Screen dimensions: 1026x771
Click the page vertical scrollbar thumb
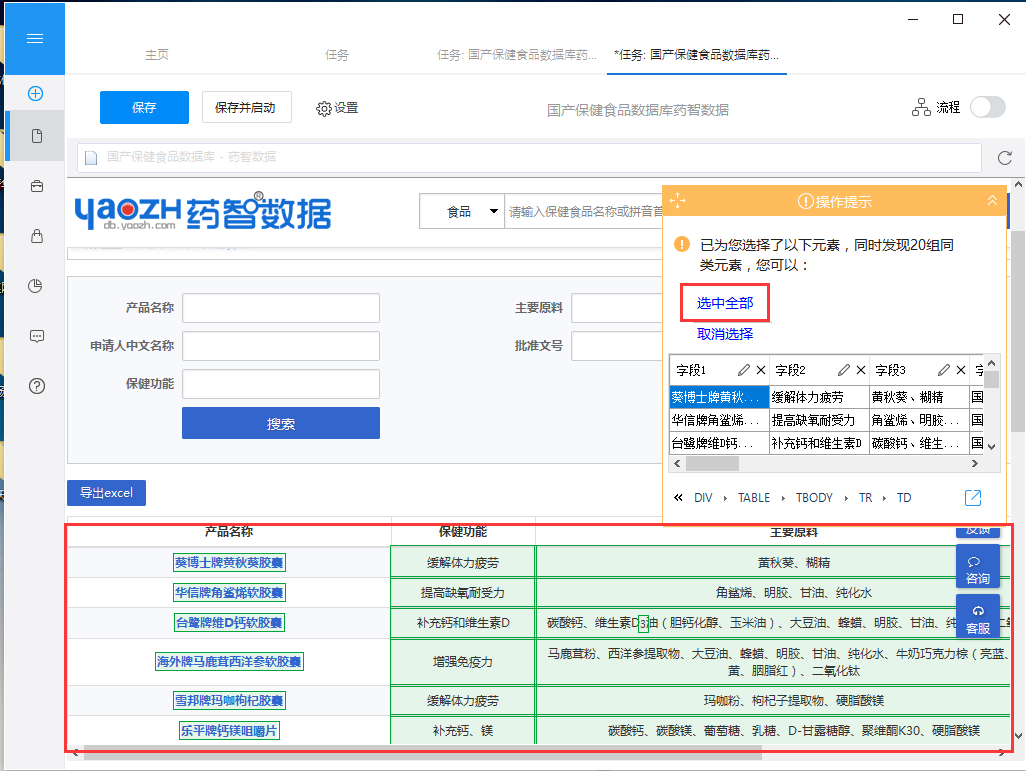tap(1017, 331)
